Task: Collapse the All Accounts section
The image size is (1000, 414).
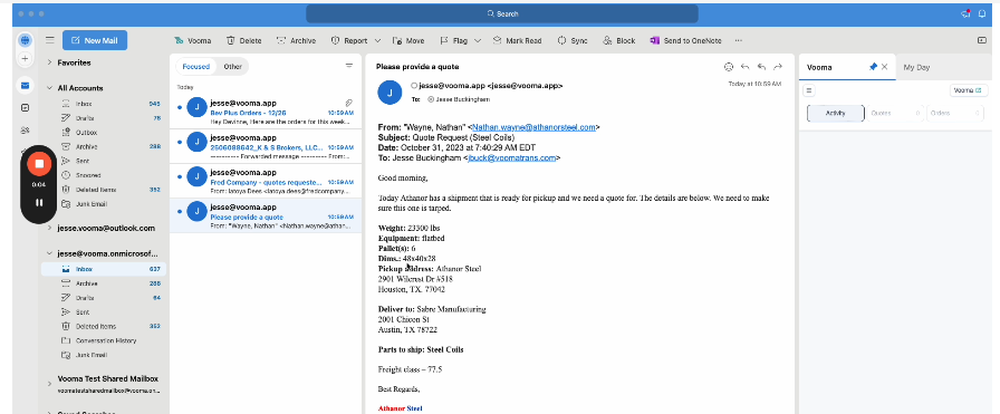Action: coord(49,88)
